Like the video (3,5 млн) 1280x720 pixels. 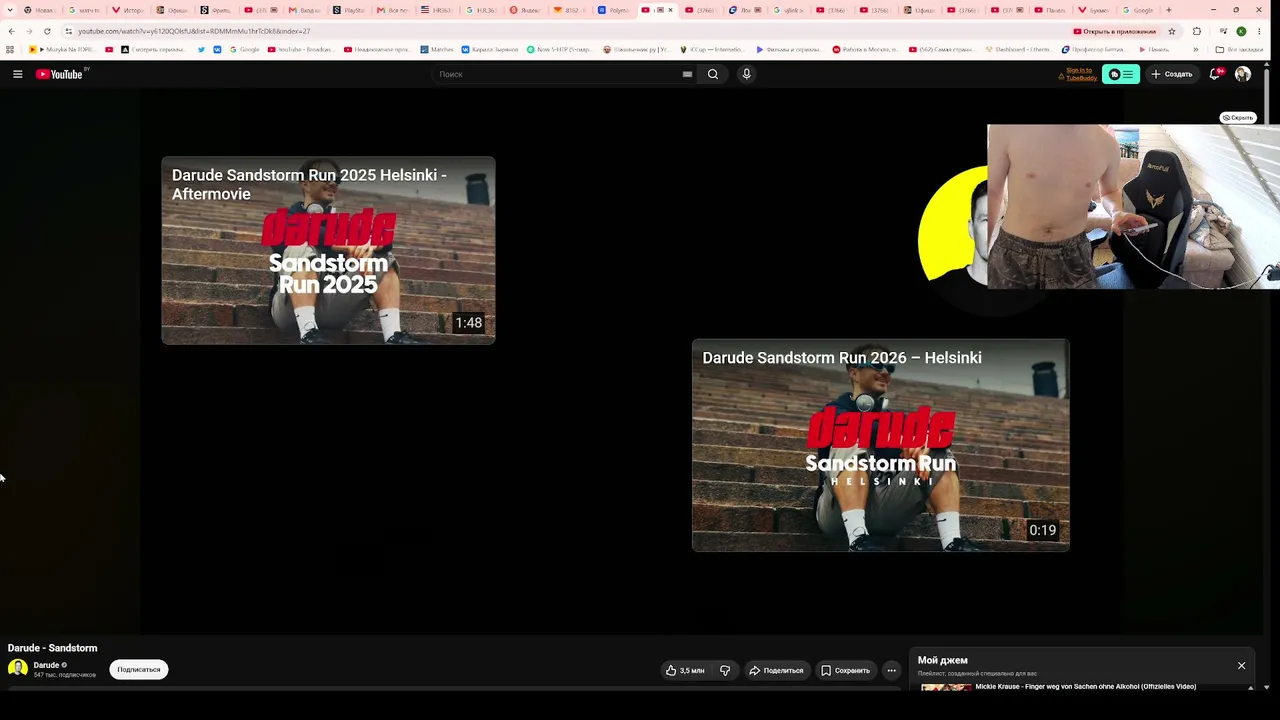tap(685, 670)
